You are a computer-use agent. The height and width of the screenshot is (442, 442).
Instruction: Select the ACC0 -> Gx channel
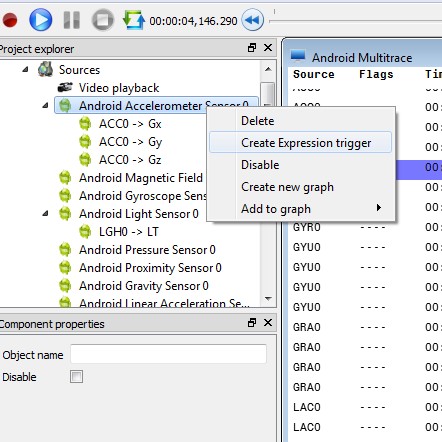coord(130,124)
